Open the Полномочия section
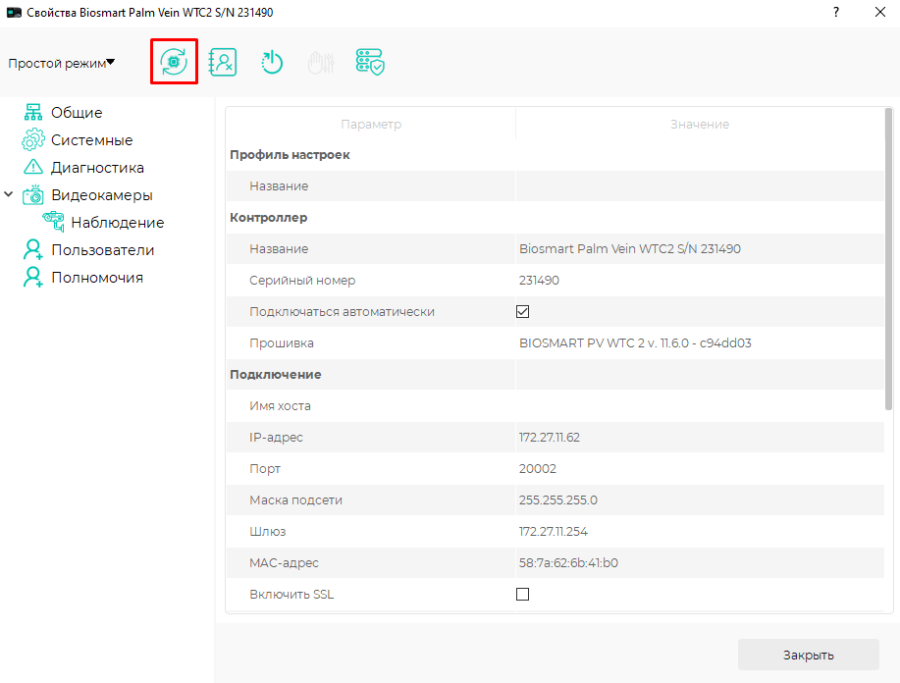The height and width of the screenshot is (683, 900). pos(98,278)
